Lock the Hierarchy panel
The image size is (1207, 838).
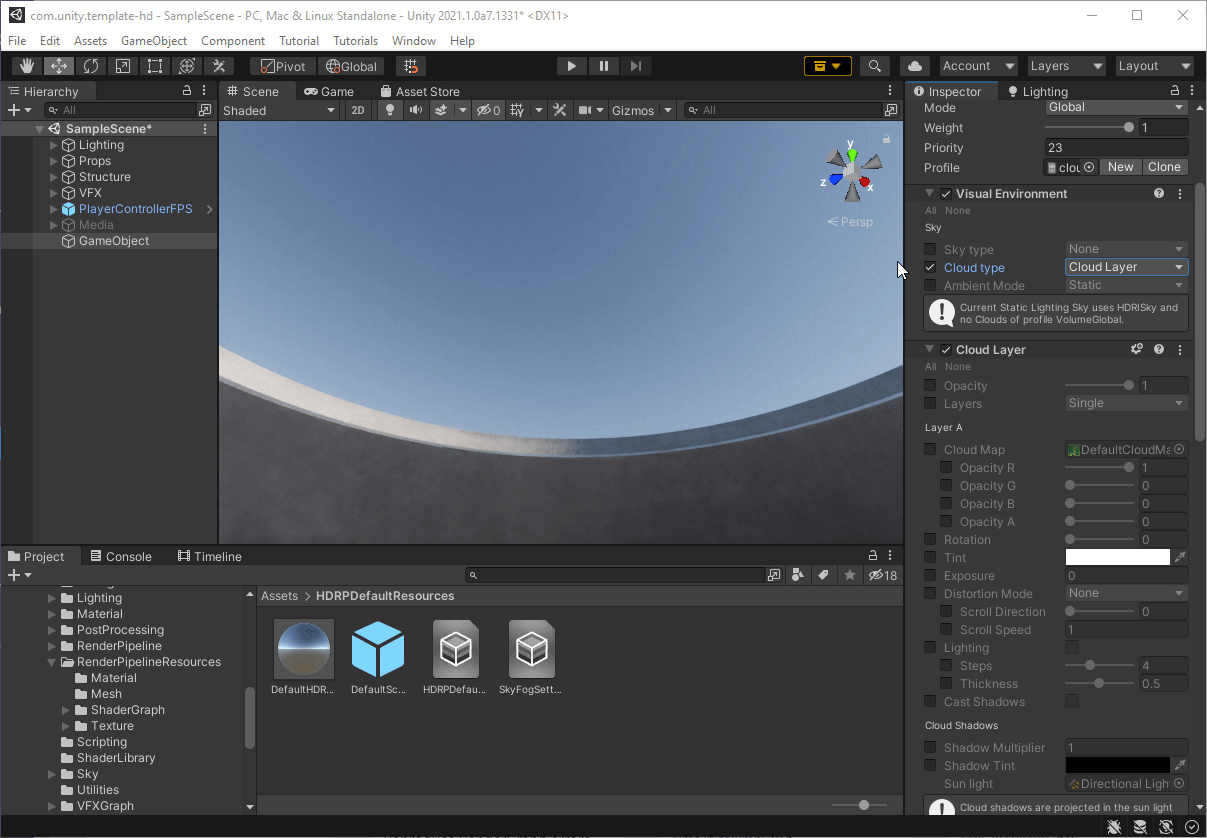point(186,91)
